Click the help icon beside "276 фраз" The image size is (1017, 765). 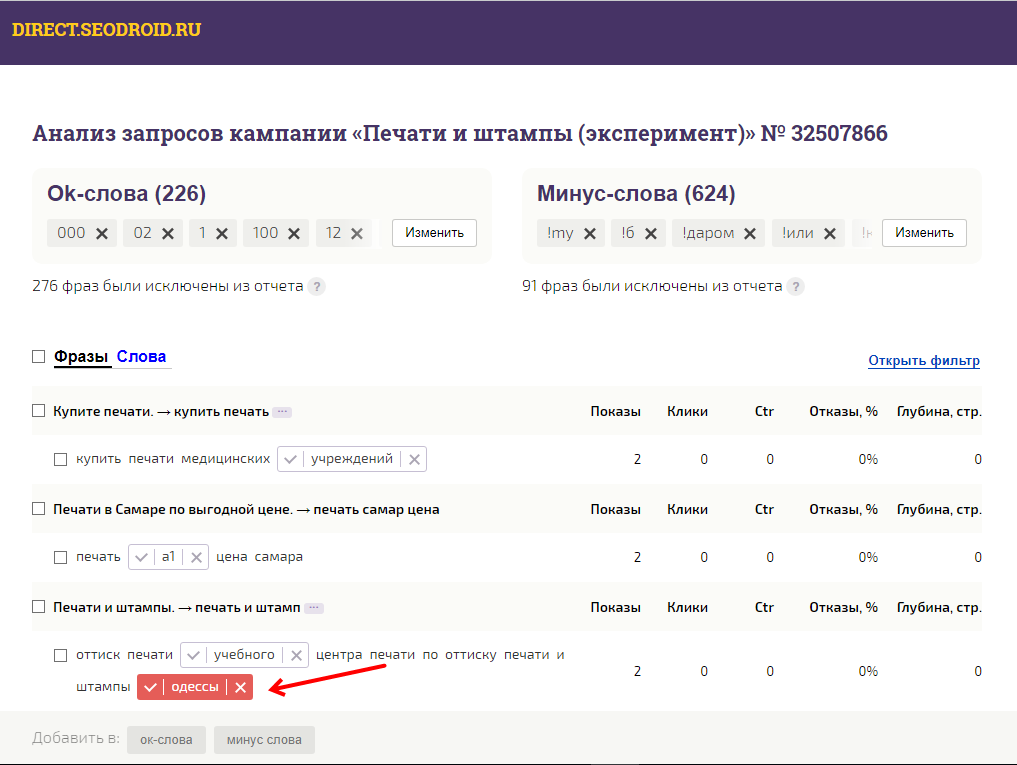pos(316,287)
